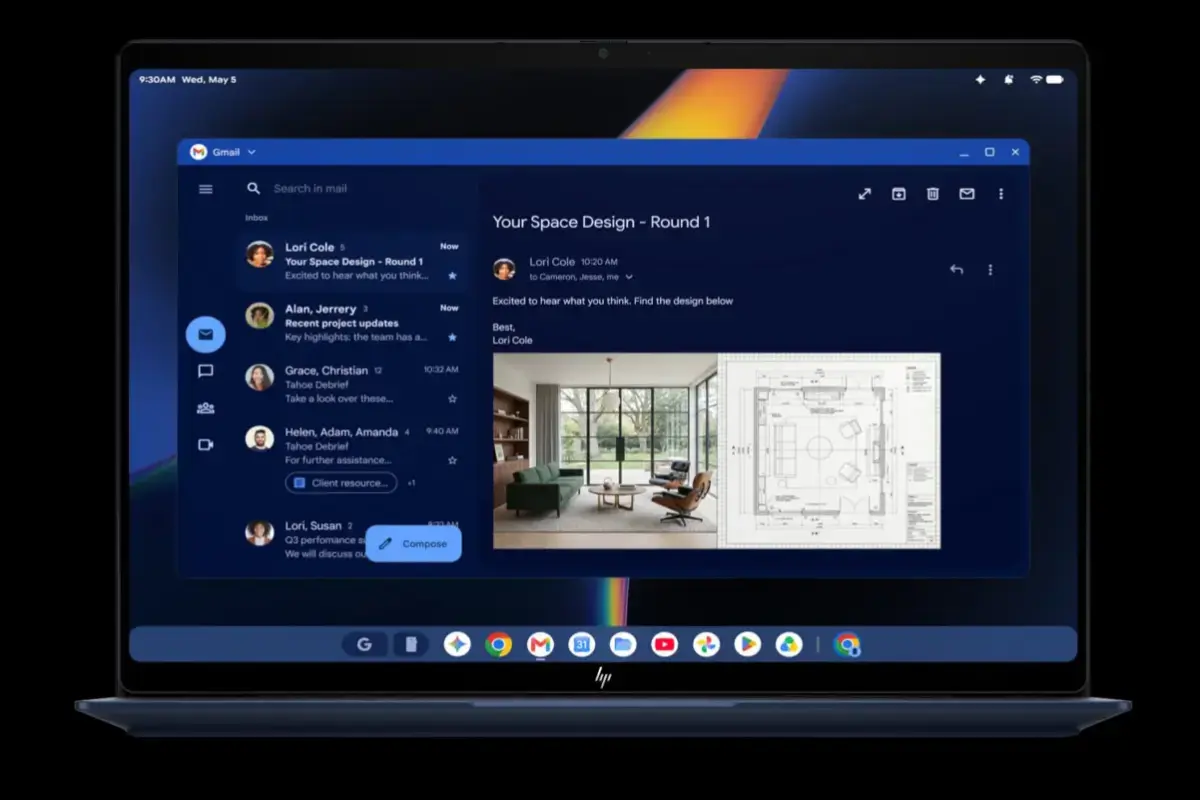The image size is (1200, 800).
Task: Click the 9:30AM Wed, May 5 clock
Action: pos(188,79)
